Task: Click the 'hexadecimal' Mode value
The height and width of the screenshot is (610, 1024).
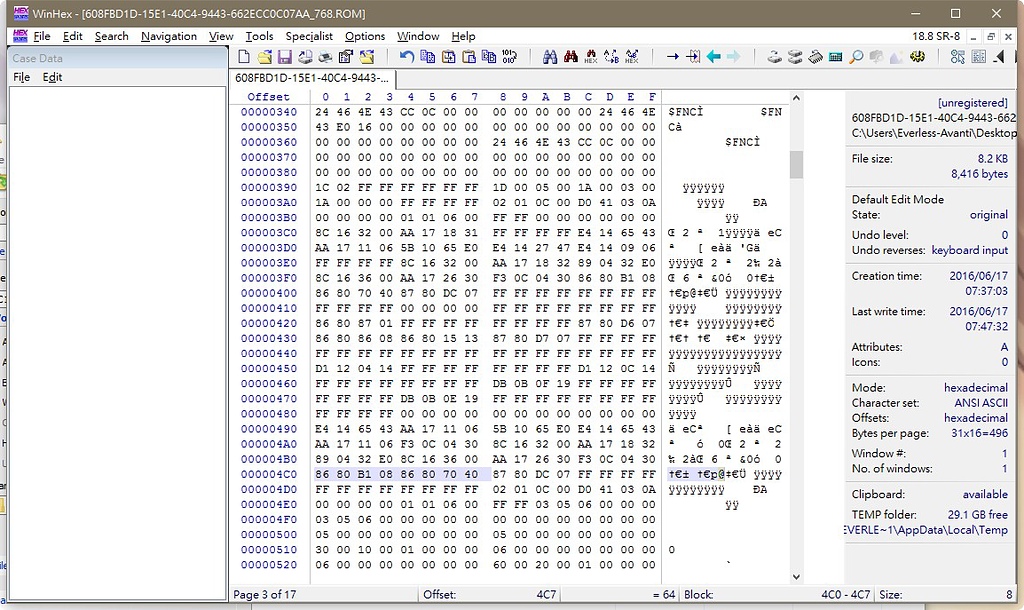Action: tap(976, 388)
